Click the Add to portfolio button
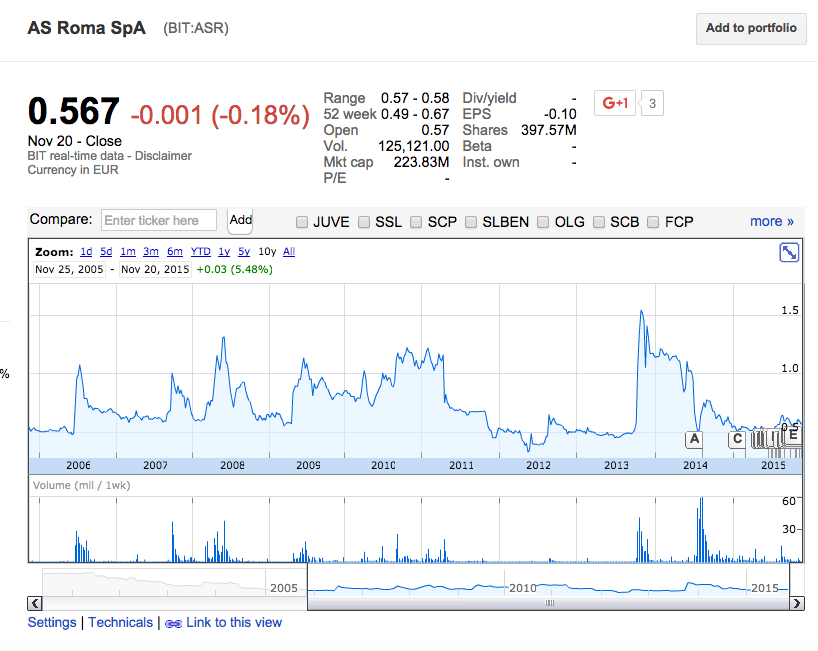818x651 pixels. (751, 29)
